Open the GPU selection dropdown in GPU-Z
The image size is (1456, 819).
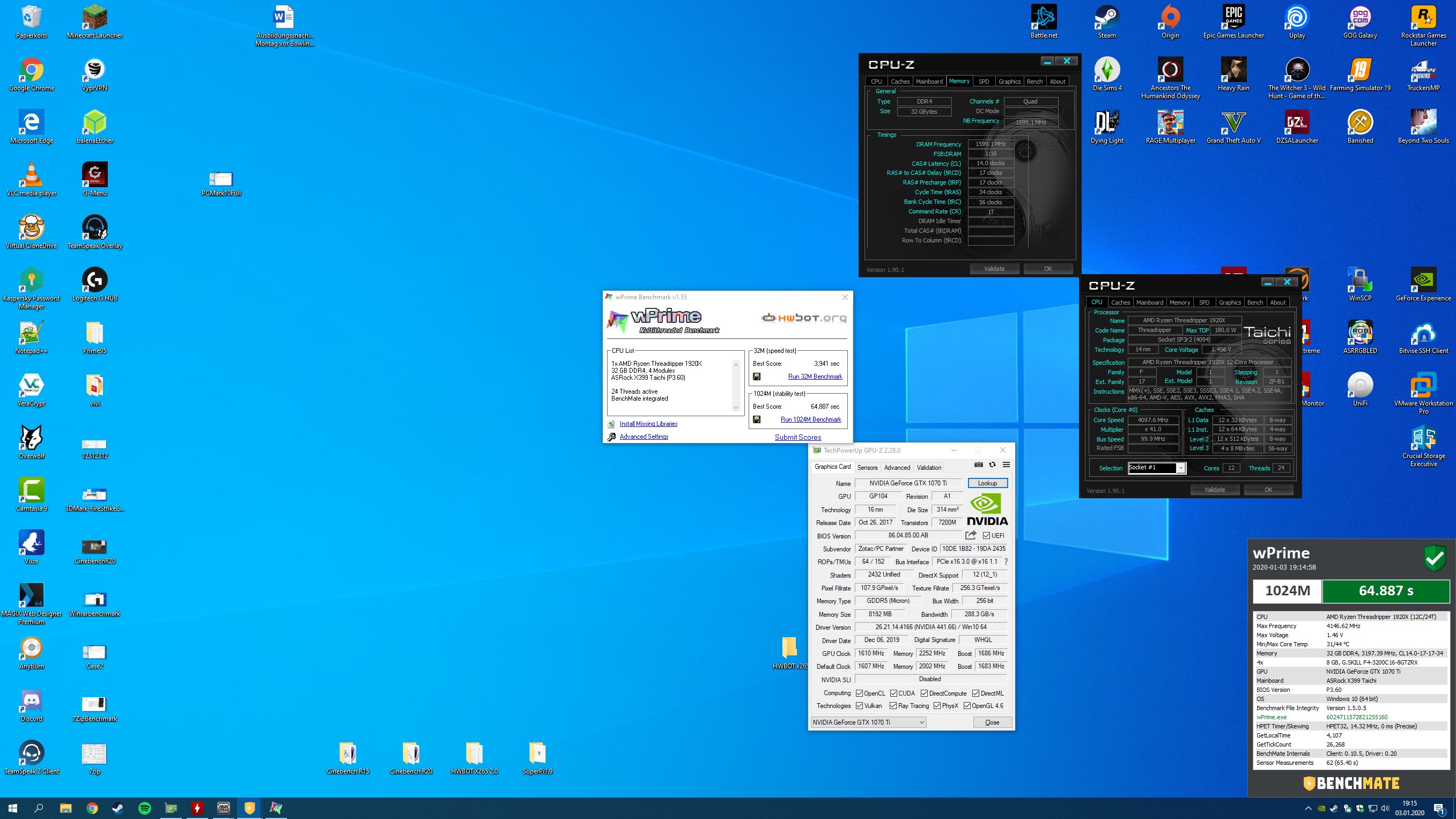pos(868,722)
